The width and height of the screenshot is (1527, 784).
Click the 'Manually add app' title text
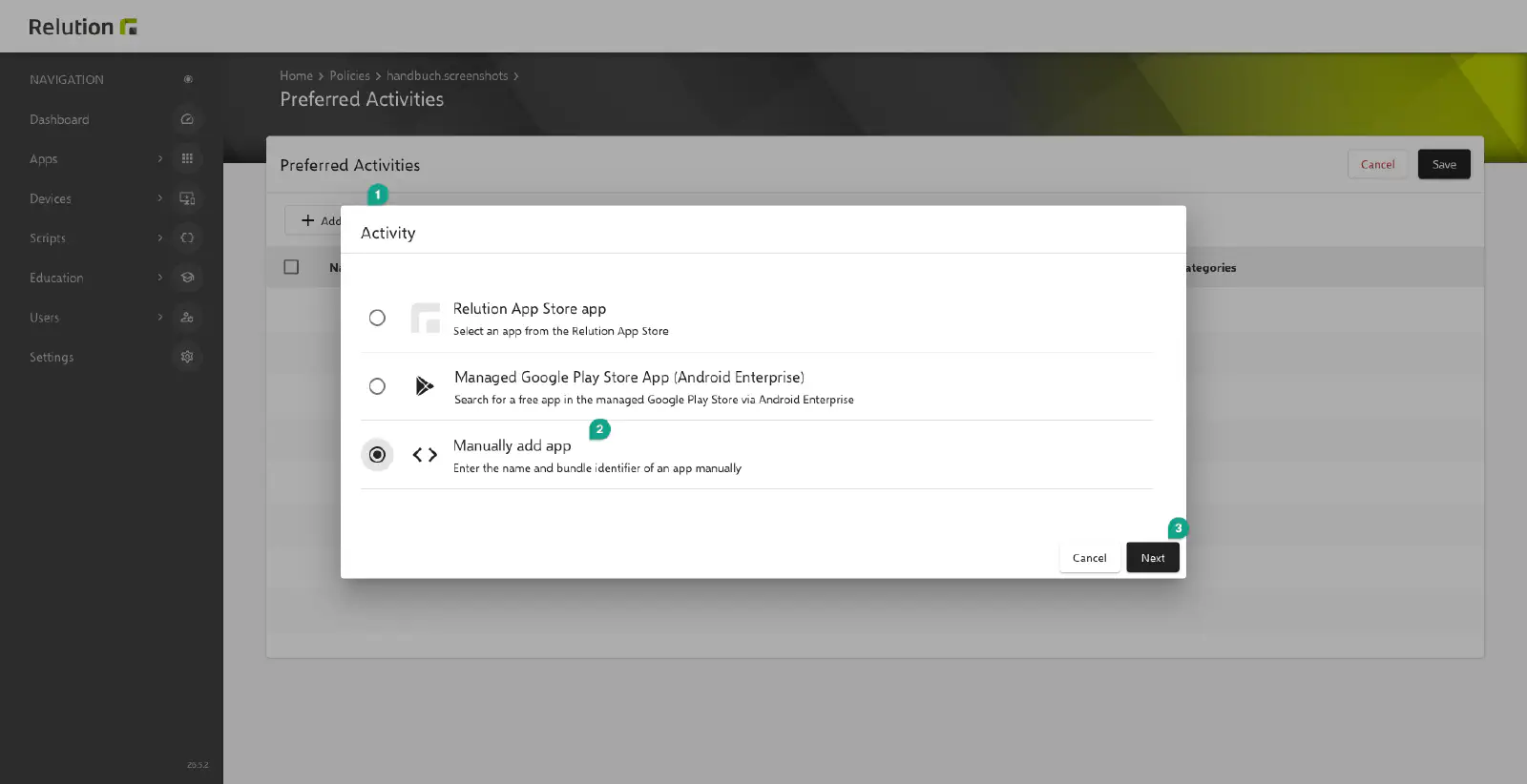pos(512,445)
